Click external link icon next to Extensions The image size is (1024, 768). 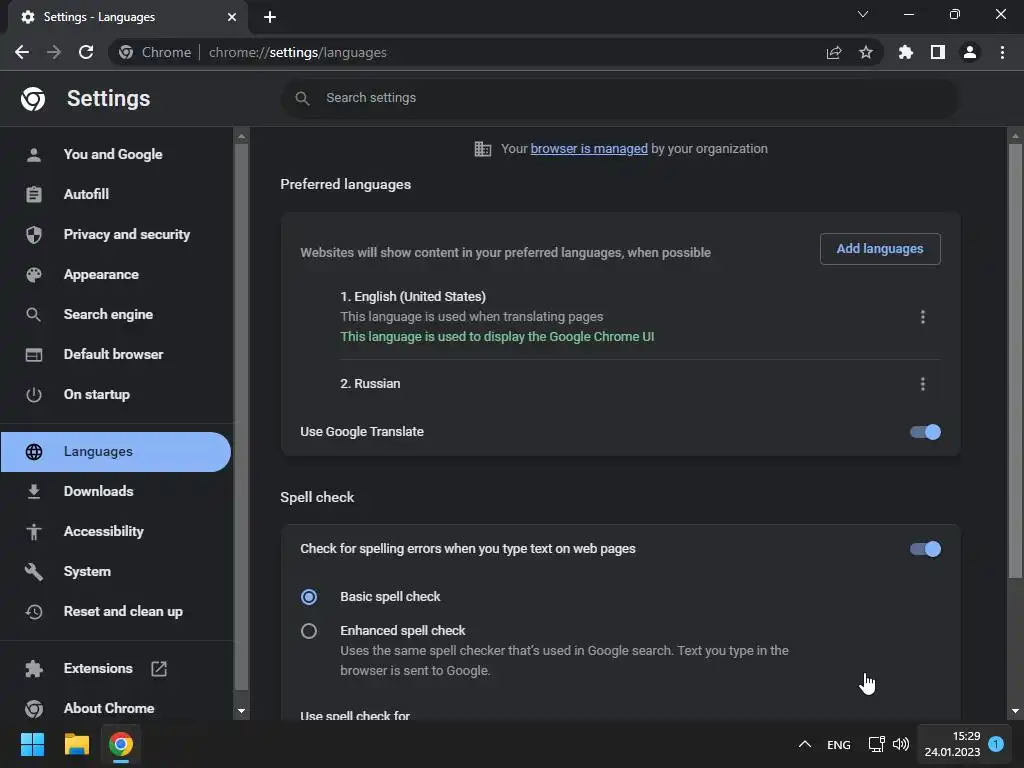[159, 669]
